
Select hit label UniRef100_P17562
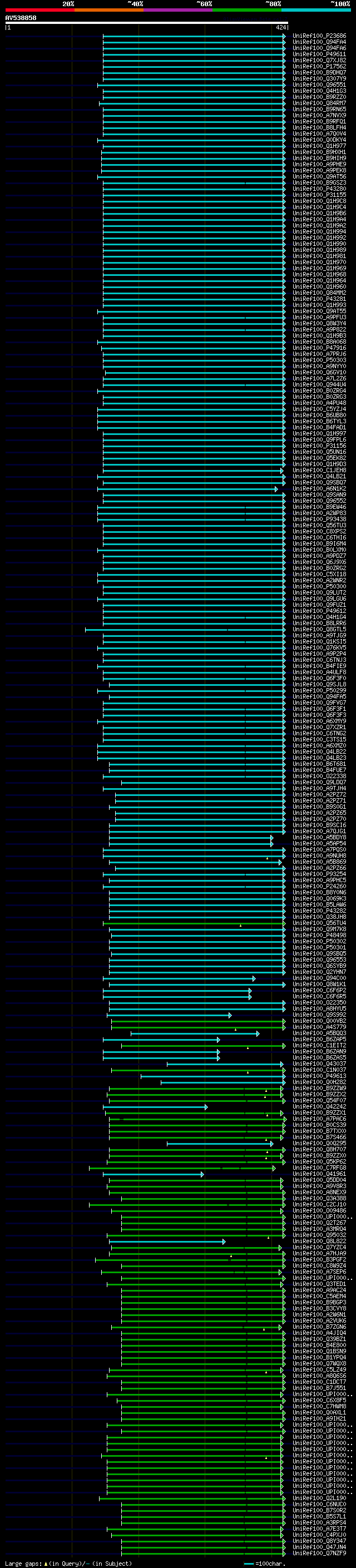click(319, 66)
